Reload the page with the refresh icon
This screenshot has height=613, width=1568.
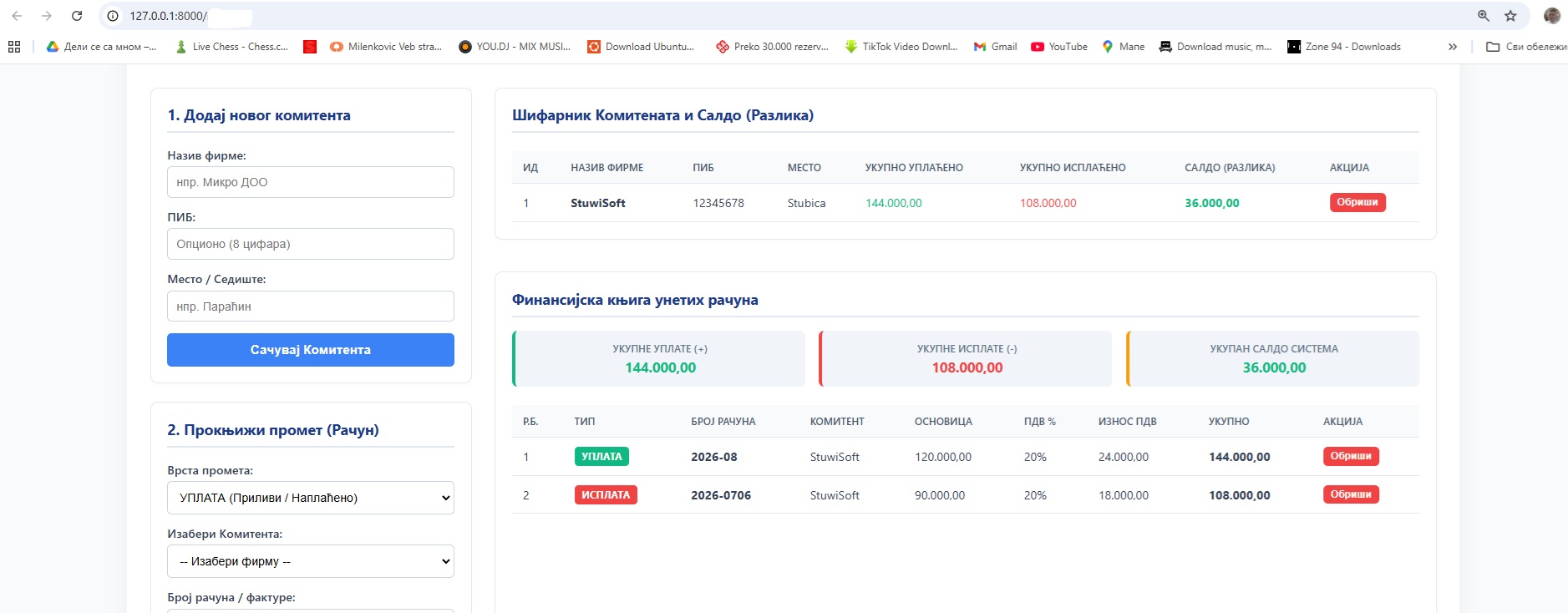(77, 16)
